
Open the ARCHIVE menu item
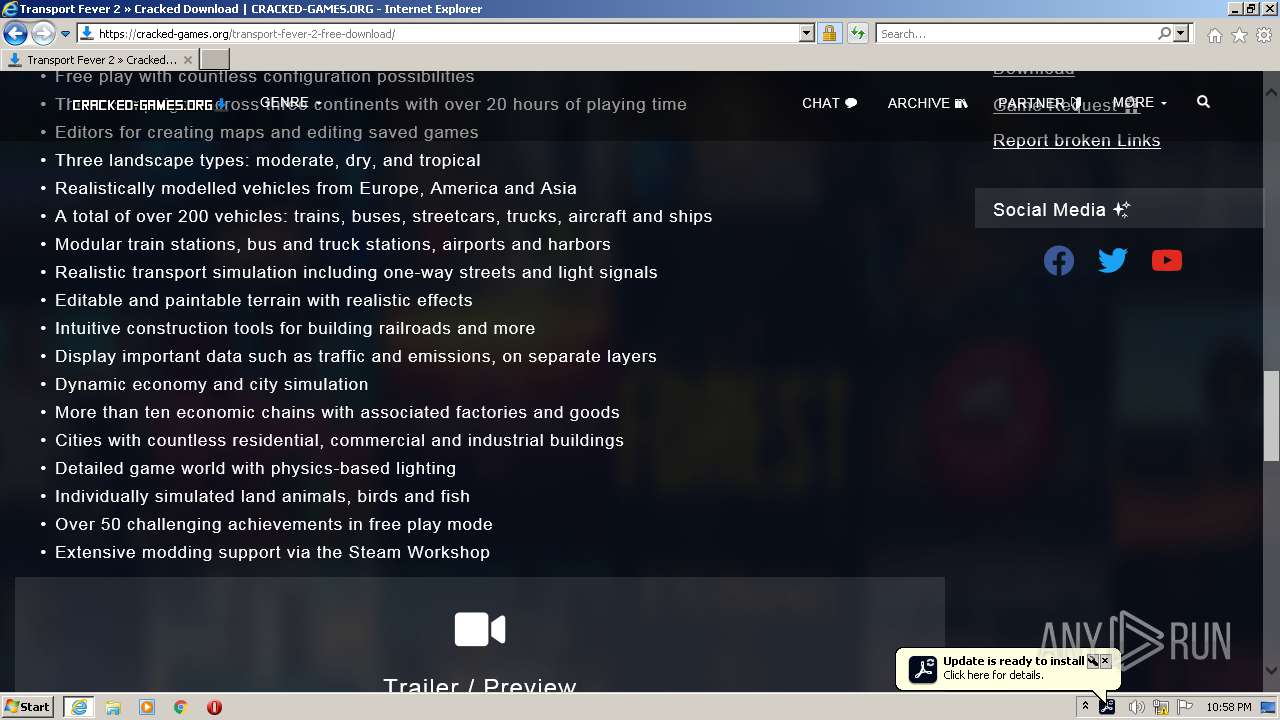(927, 103)
